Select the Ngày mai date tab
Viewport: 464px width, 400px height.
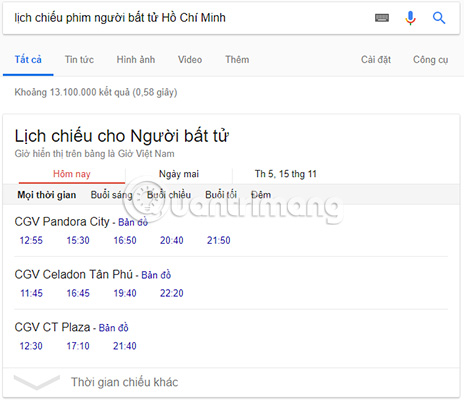click(x=179, y=174)
